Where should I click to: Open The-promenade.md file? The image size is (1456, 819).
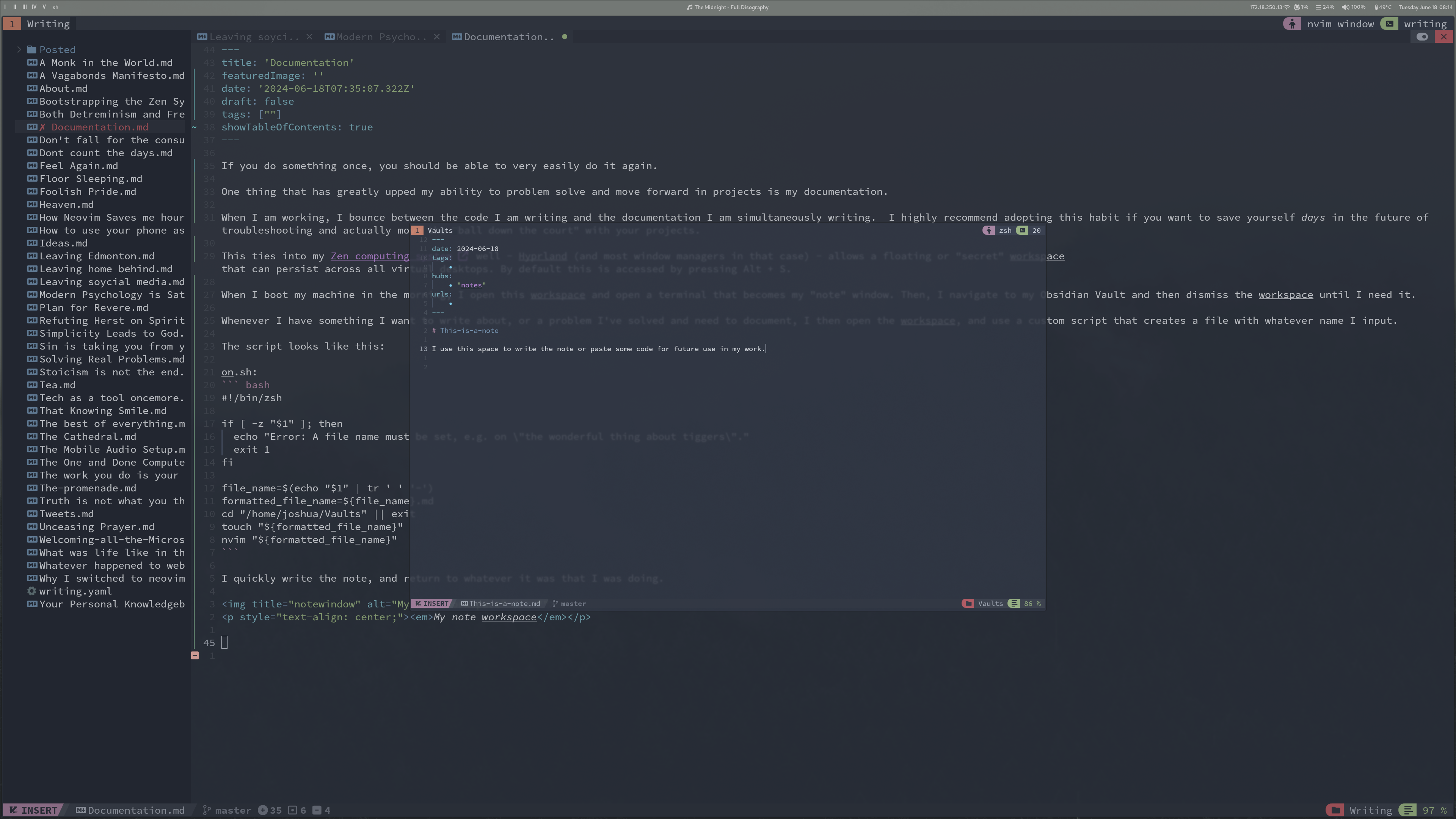coord(88,488)
